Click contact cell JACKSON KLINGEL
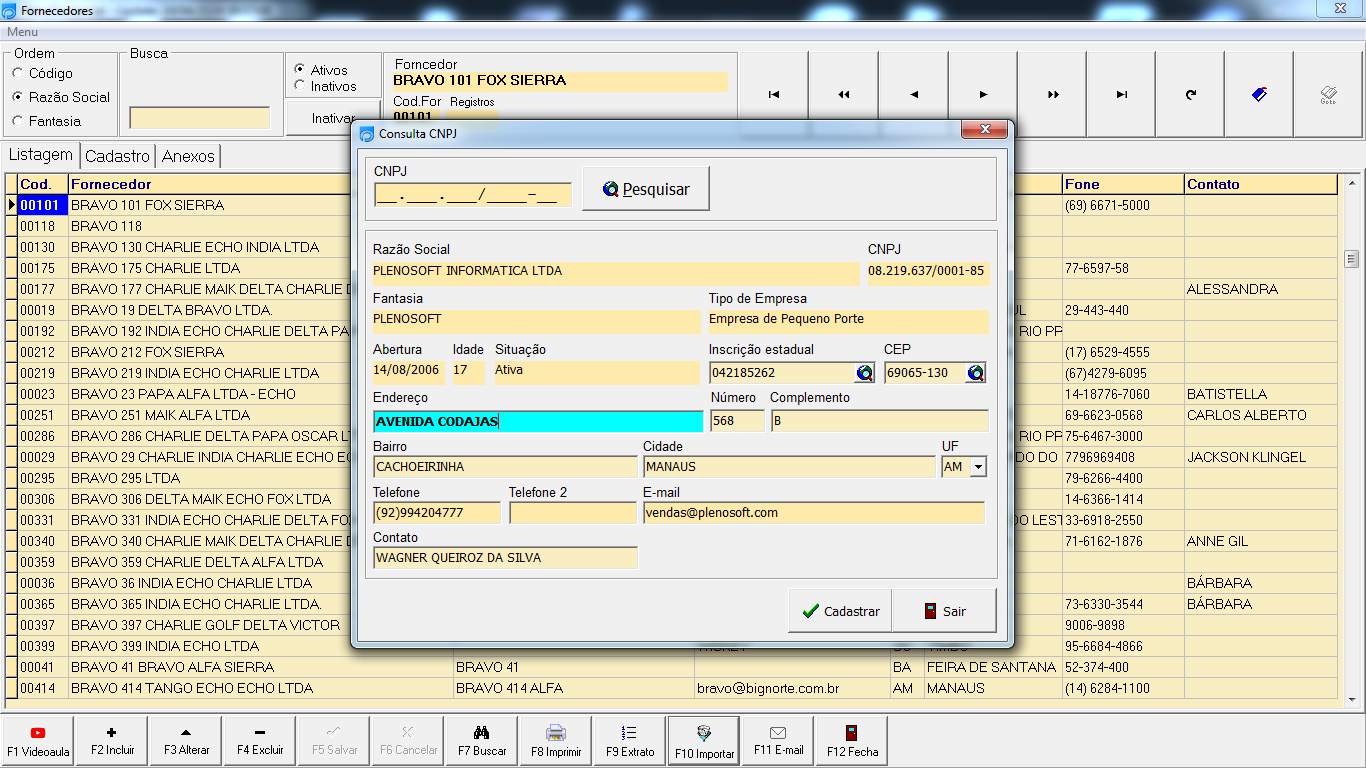The height and width of the screenshot is (768, 1366). click(1260, 457)
